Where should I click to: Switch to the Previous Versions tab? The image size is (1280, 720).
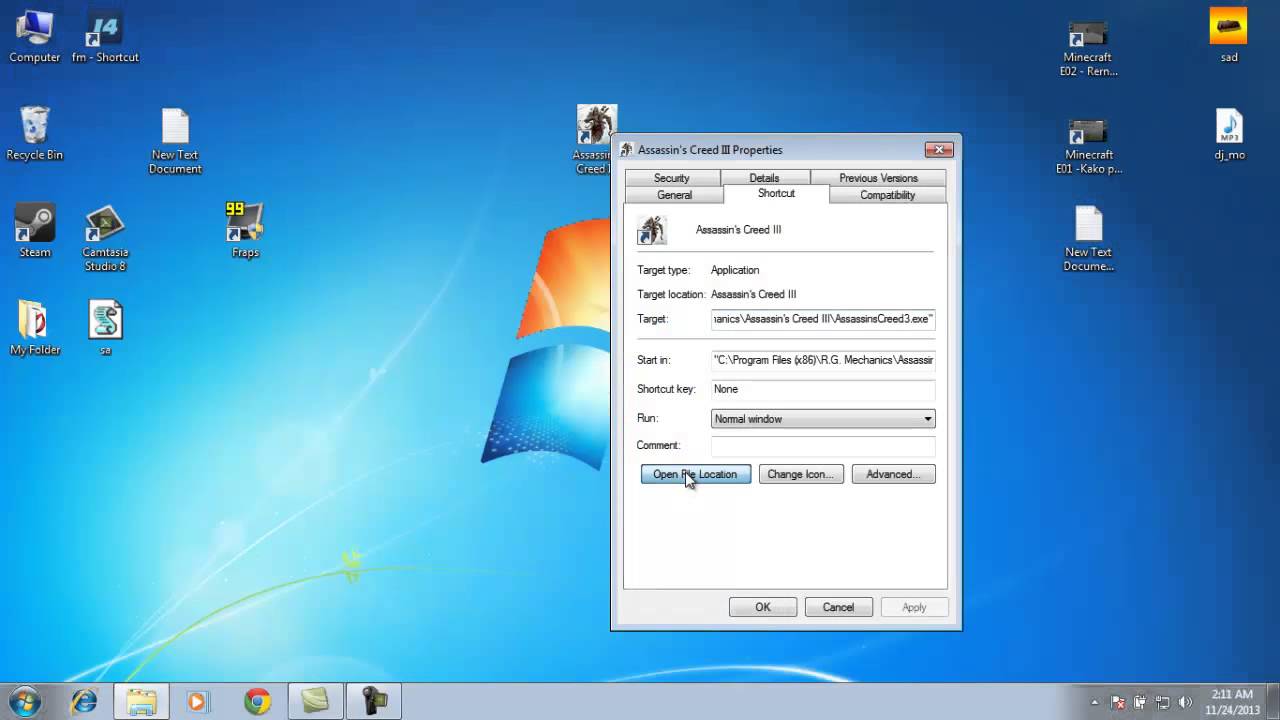pos(878,178)
